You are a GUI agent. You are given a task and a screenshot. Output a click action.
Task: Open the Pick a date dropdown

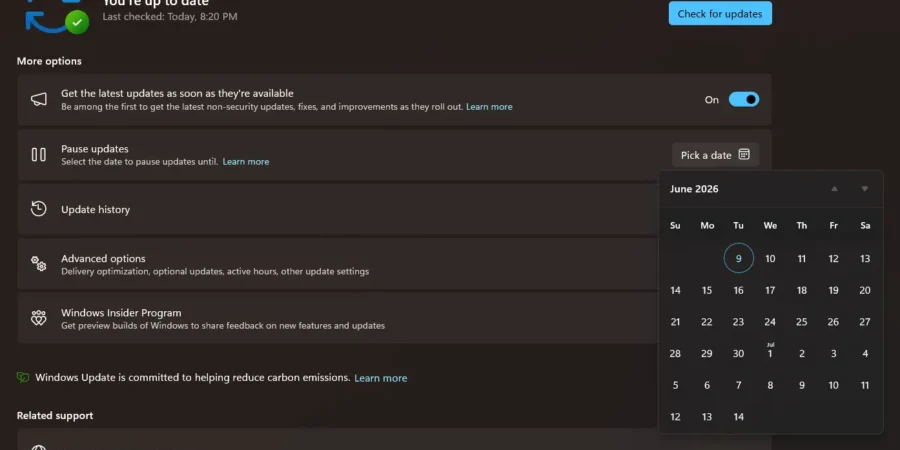click(x=715, y=155)
